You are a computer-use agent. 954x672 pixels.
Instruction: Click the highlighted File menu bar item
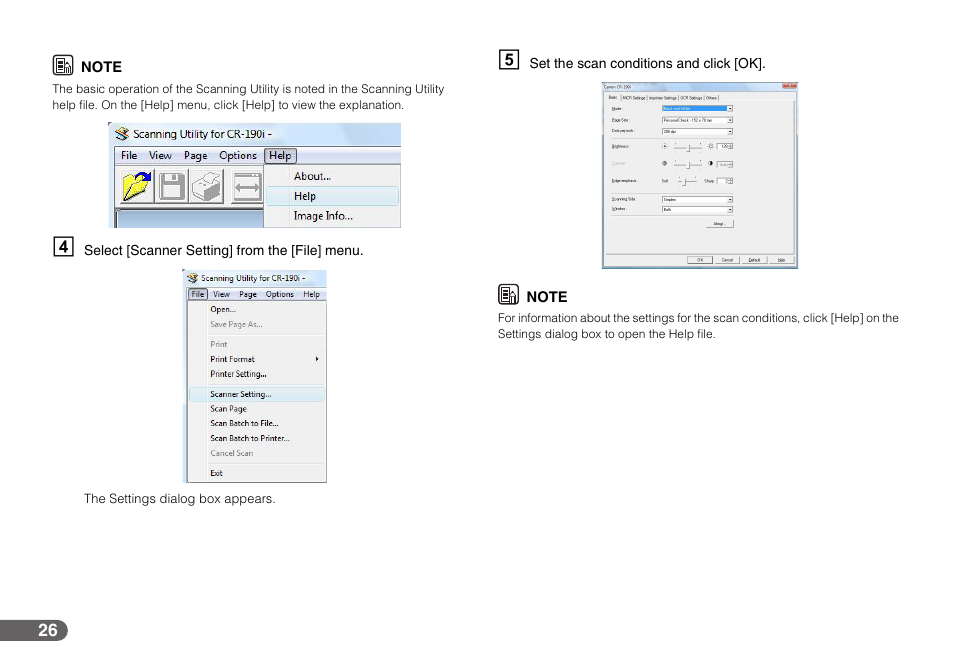(198, 294)
